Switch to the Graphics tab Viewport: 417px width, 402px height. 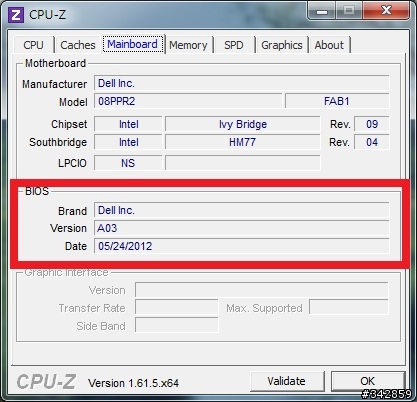(282, 45)
